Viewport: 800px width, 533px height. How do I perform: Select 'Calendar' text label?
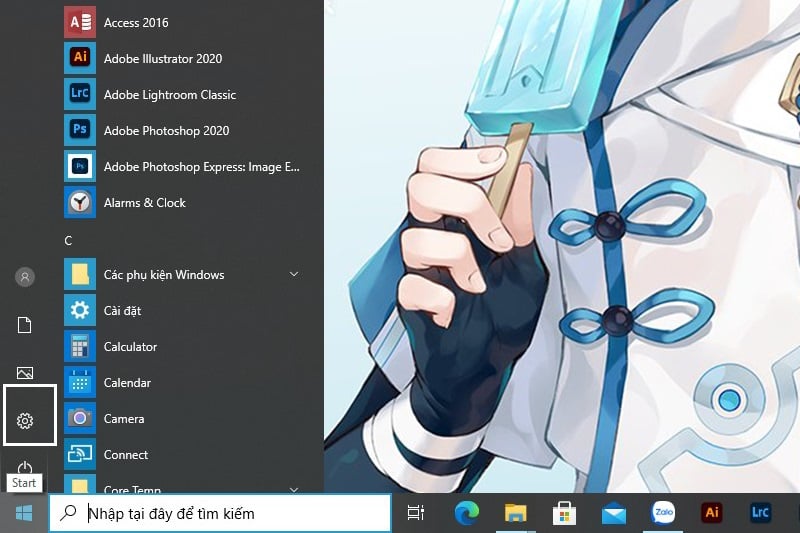pos(128,383)
